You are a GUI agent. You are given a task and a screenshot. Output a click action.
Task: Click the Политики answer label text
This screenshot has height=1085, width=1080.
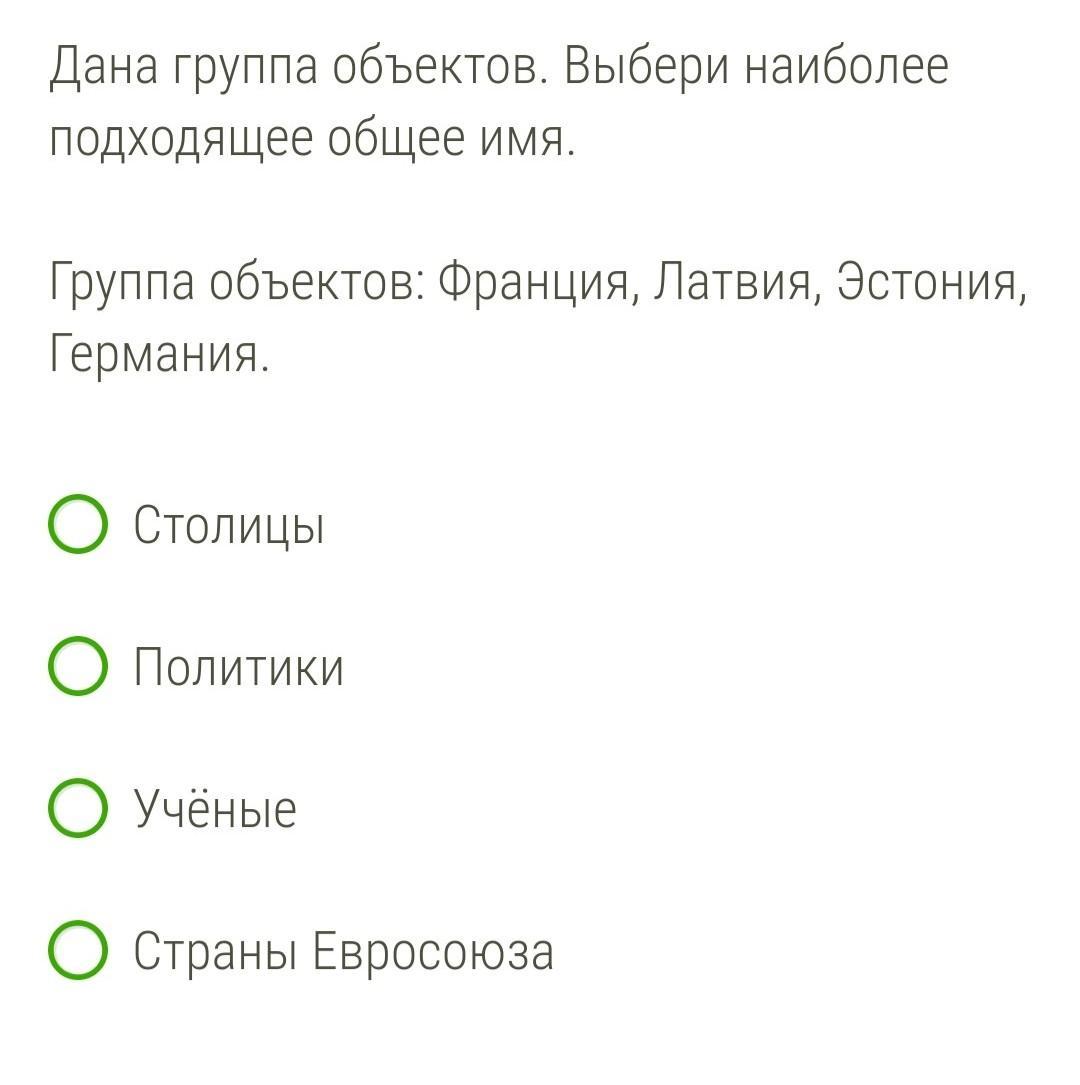coord(239,667)
